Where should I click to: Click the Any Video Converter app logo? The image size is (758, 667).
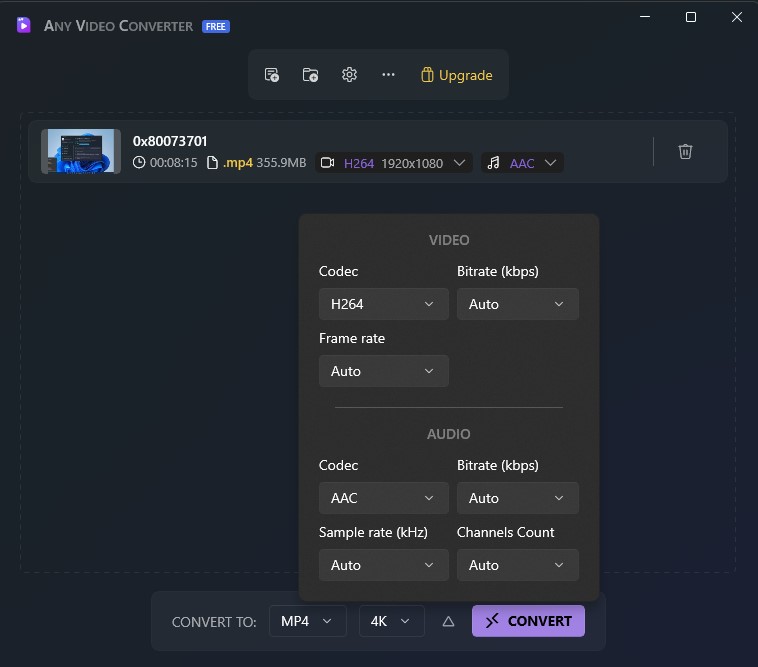(x=23, y=25)
